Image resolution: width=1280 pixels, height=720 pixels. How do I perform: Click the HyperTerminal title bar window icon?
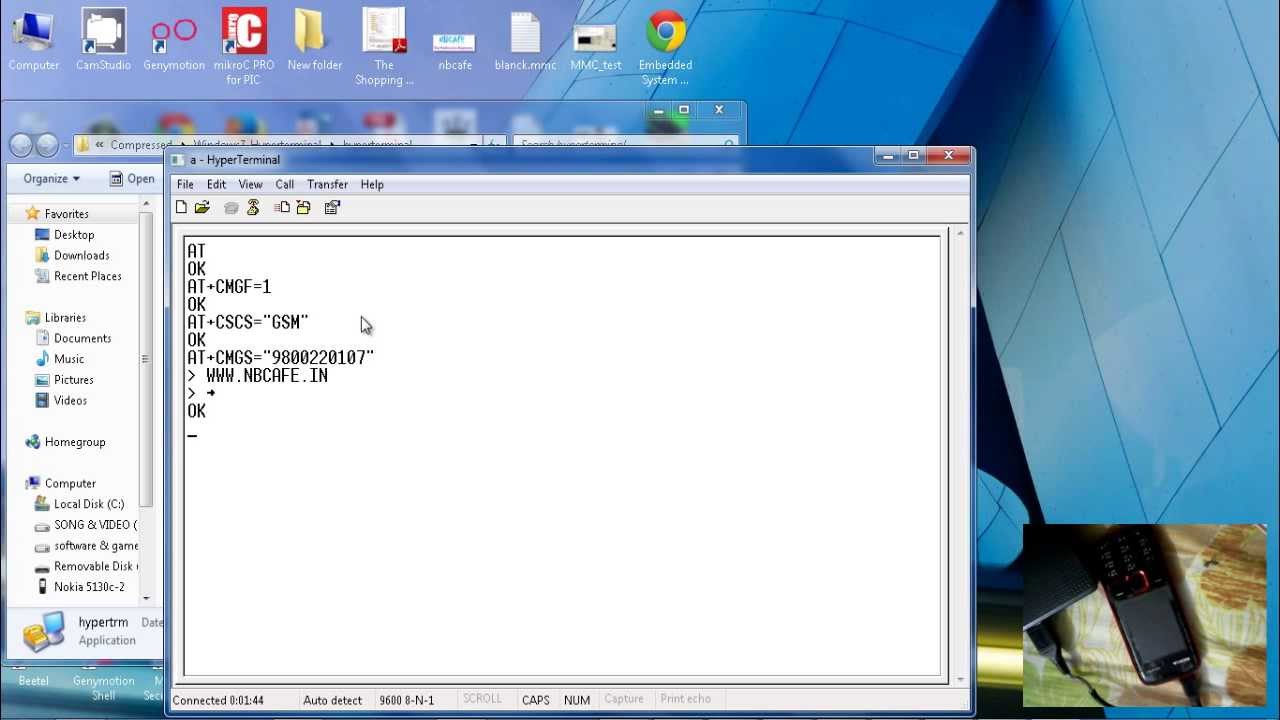pyautogui.click(x=178, y=160)
